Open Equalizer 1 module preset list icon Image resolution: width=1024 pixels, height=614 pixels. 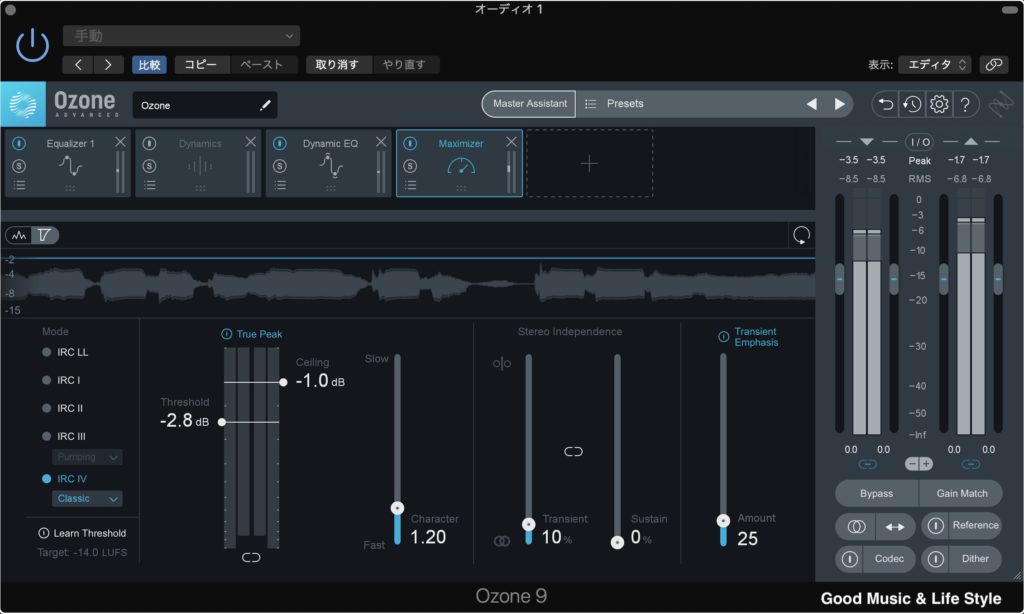pos(20,186)
